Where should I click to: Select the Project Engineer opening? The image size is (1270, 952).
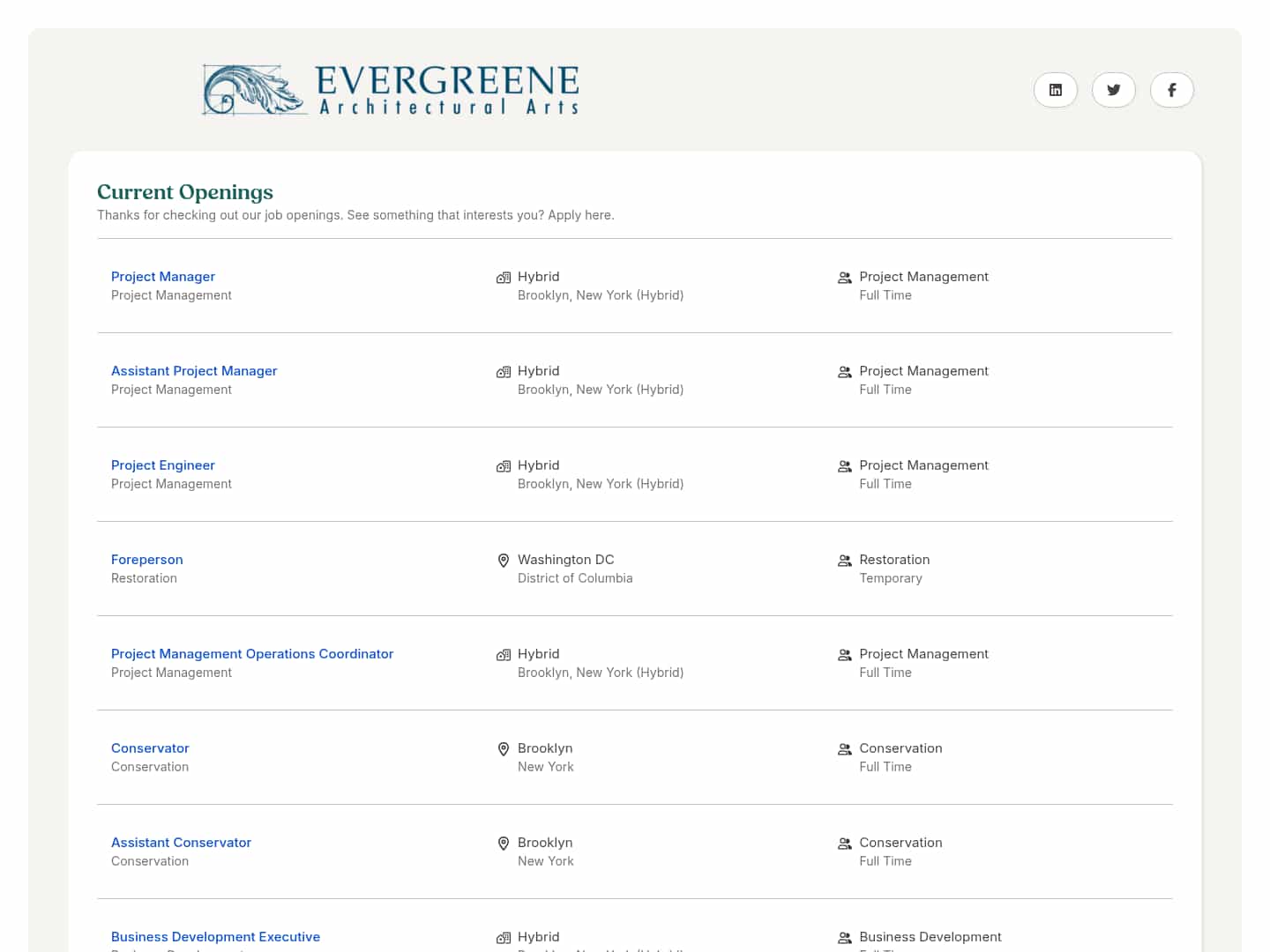click(162, 465)
